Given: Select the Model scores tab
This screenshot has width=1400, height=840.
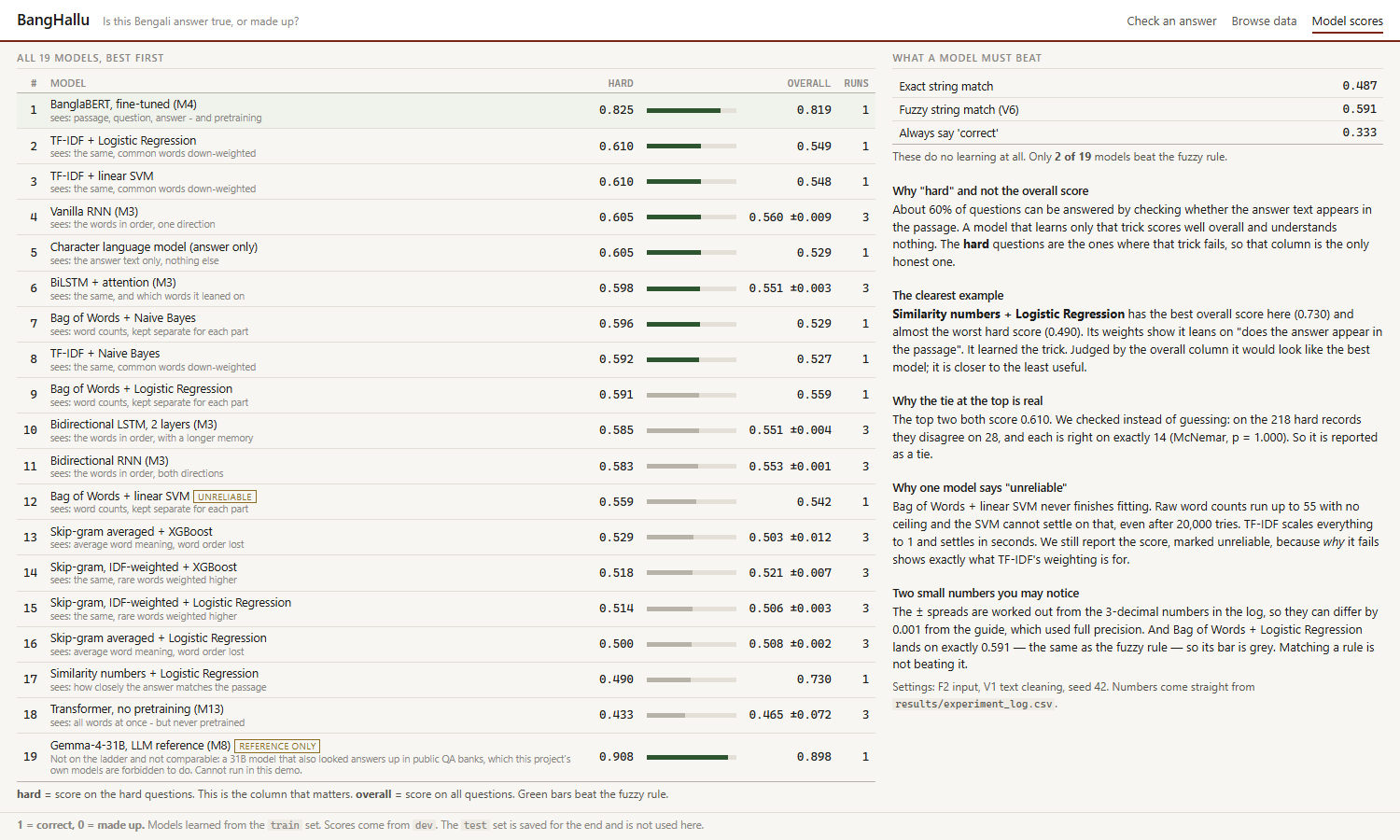Looking at the screenshot, I should [x=1347, y=21].
